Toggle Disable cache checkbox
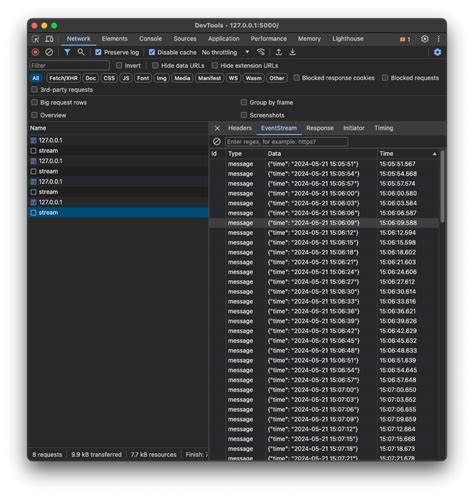The height and width of the screenshot is (497, 474). click(152, 52)
